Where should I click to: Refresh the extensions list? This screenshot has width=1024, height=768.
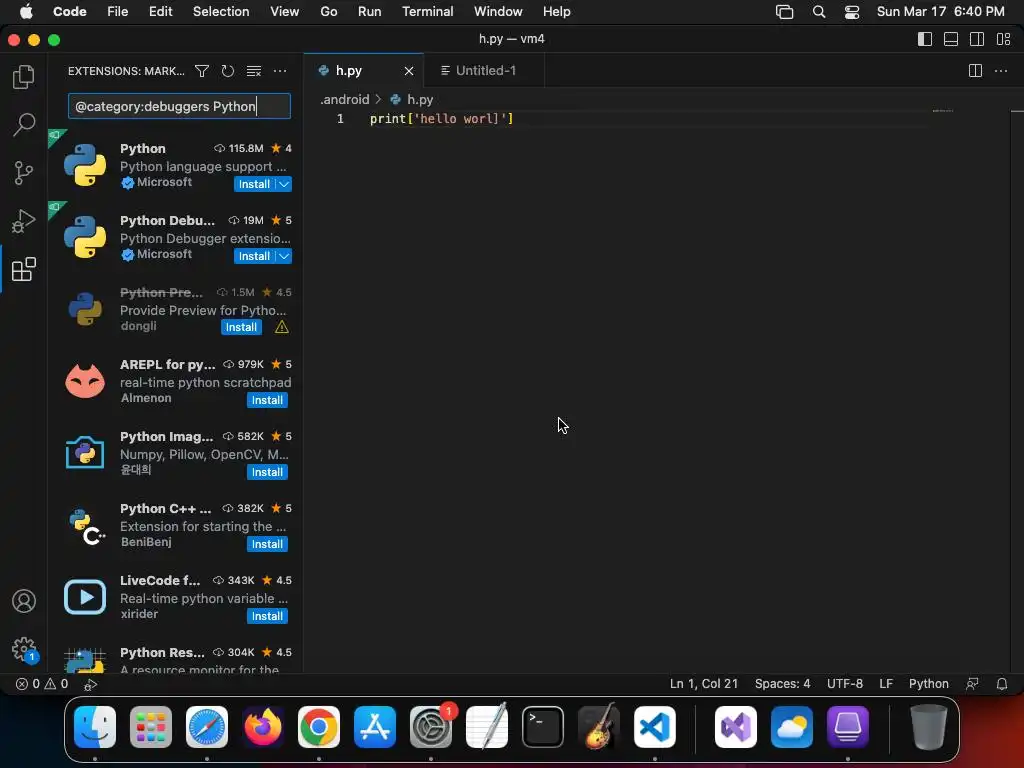point(227,71)
